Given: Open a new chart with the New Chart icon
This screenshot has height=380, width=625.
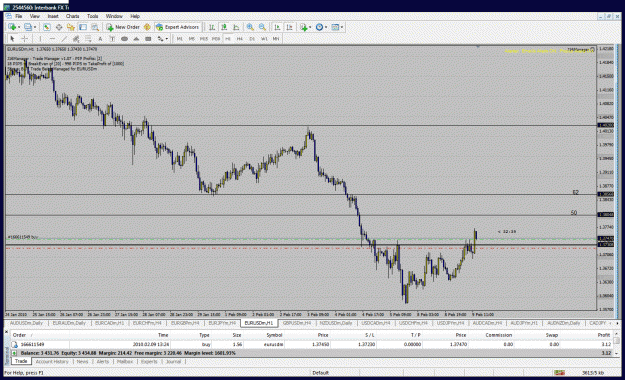Looking at the screenshot, I should [12, 27].
